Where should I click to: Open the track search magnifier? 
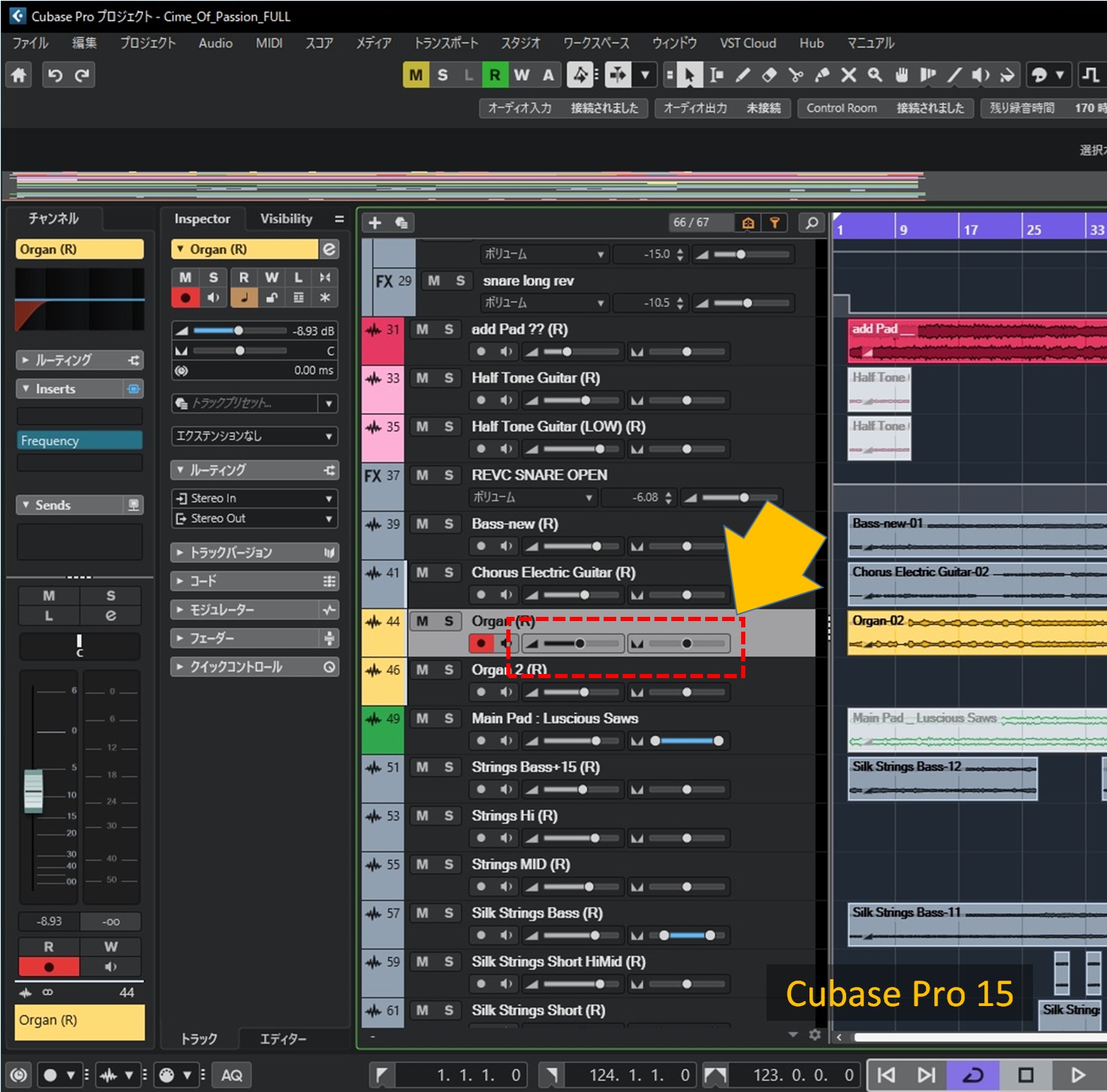[812, 223]
